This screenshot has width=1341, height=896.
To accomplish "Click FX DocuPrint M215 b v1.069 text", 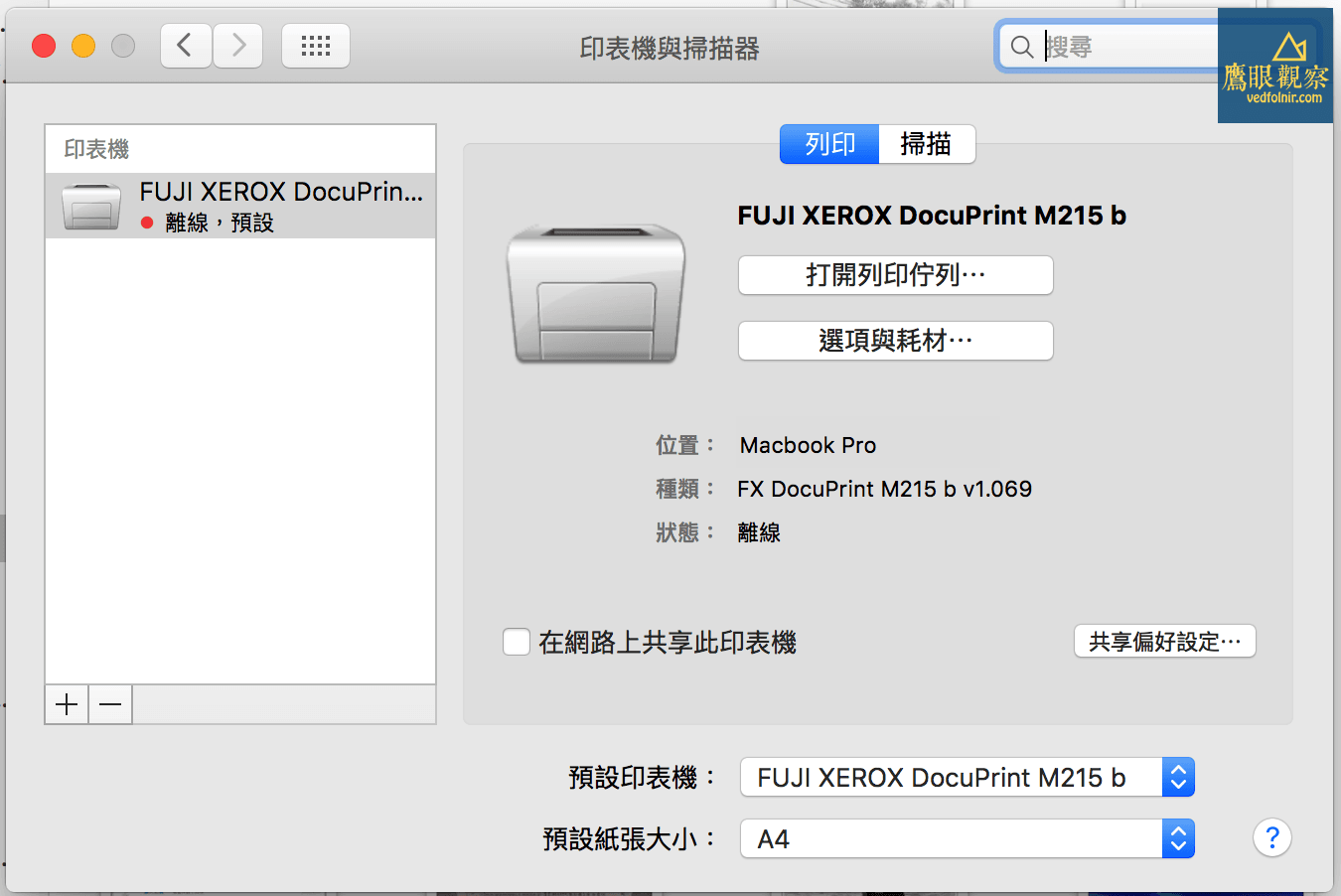I will [x=884, y=489].
